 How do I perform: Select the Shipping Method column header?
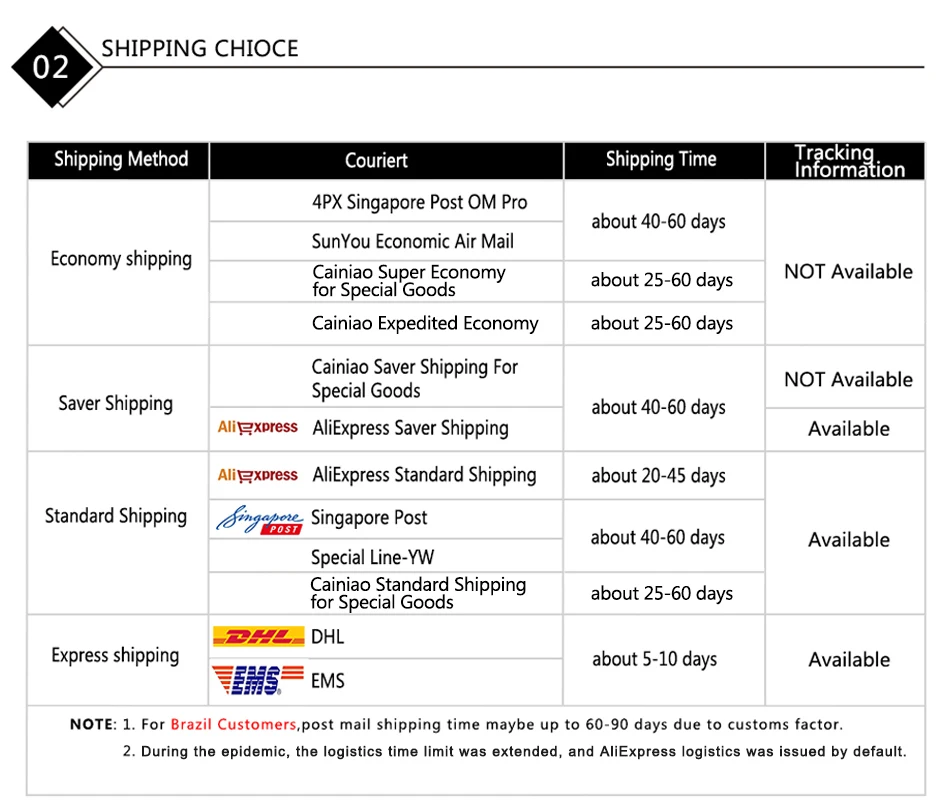120,160
